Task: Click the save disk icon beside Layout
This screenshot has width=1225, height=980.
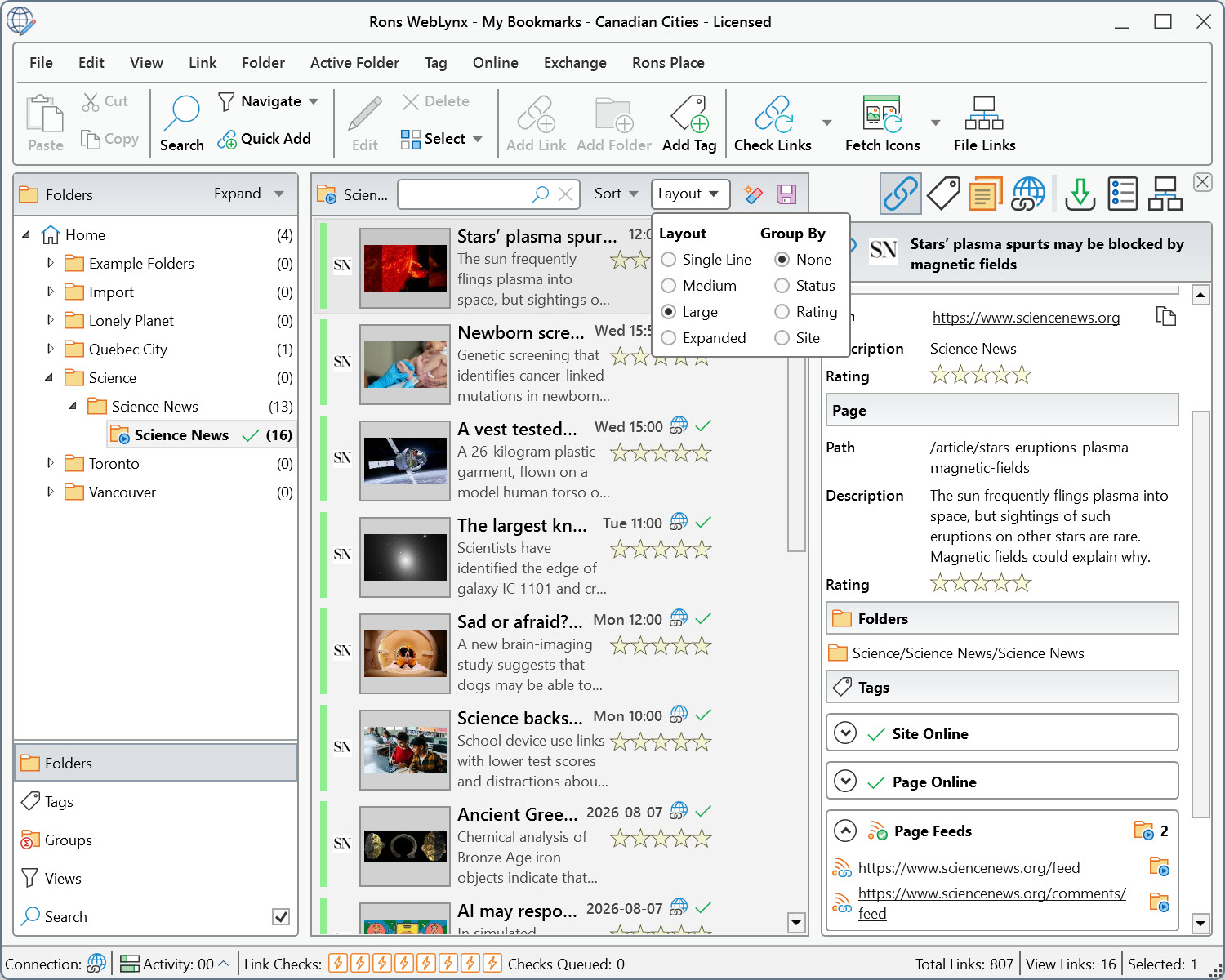Action: coord(786,194)
